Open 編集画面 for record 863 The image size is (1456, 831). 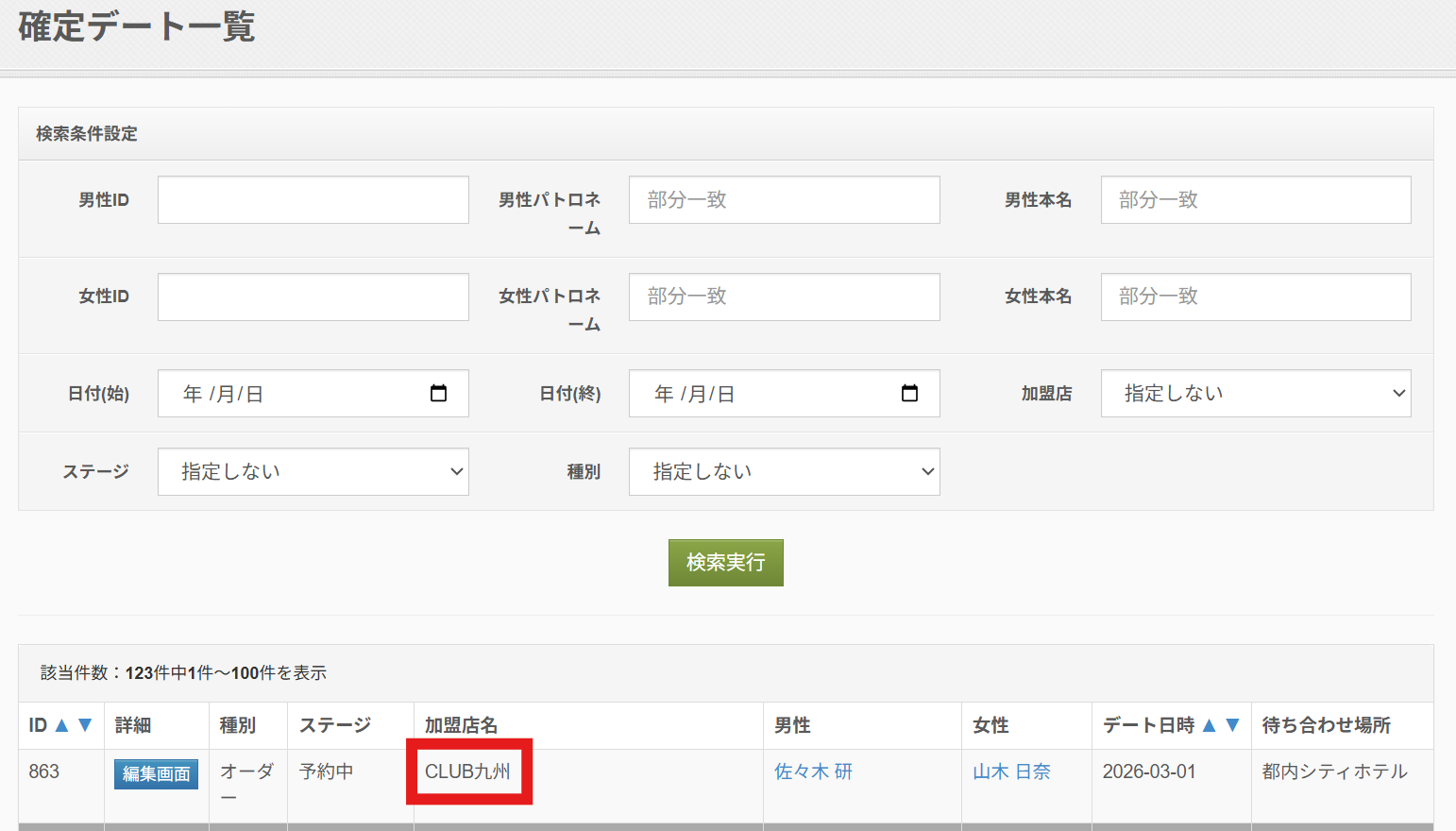tap(156, 773)
